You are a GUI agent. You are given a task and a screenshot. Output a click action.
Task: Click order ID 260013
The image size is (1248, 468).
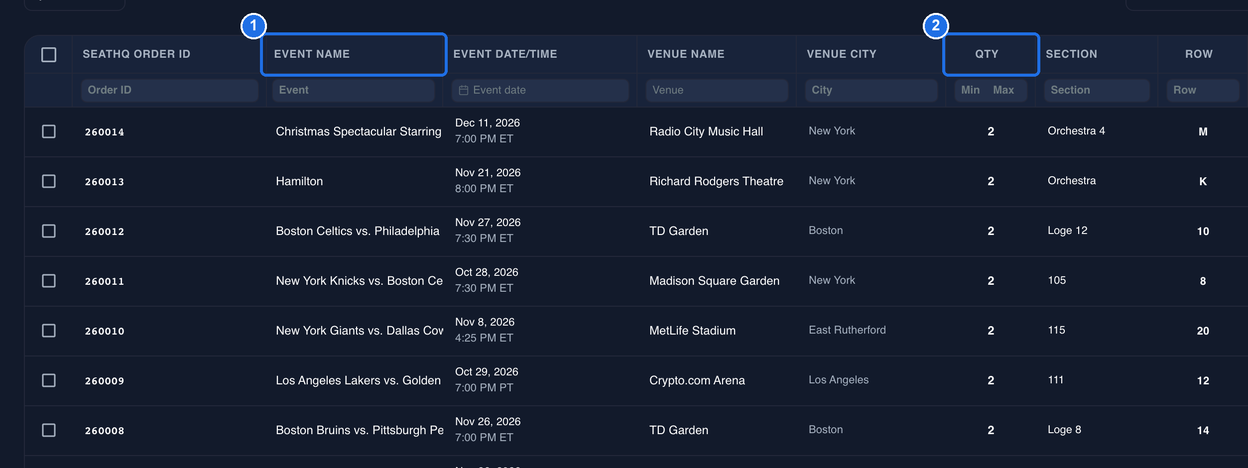[105, 182]
